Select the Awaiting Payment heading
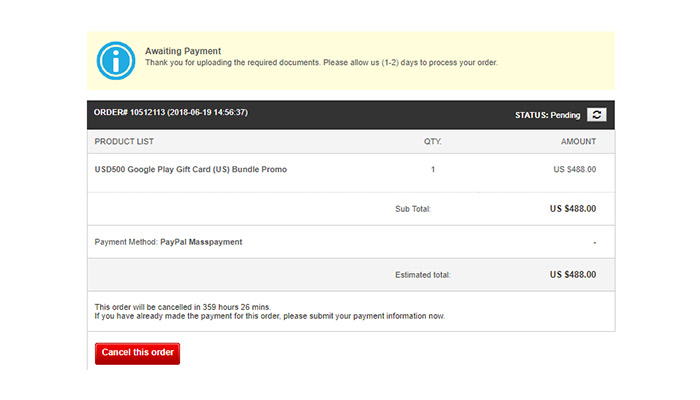 (x=183, y=51)
